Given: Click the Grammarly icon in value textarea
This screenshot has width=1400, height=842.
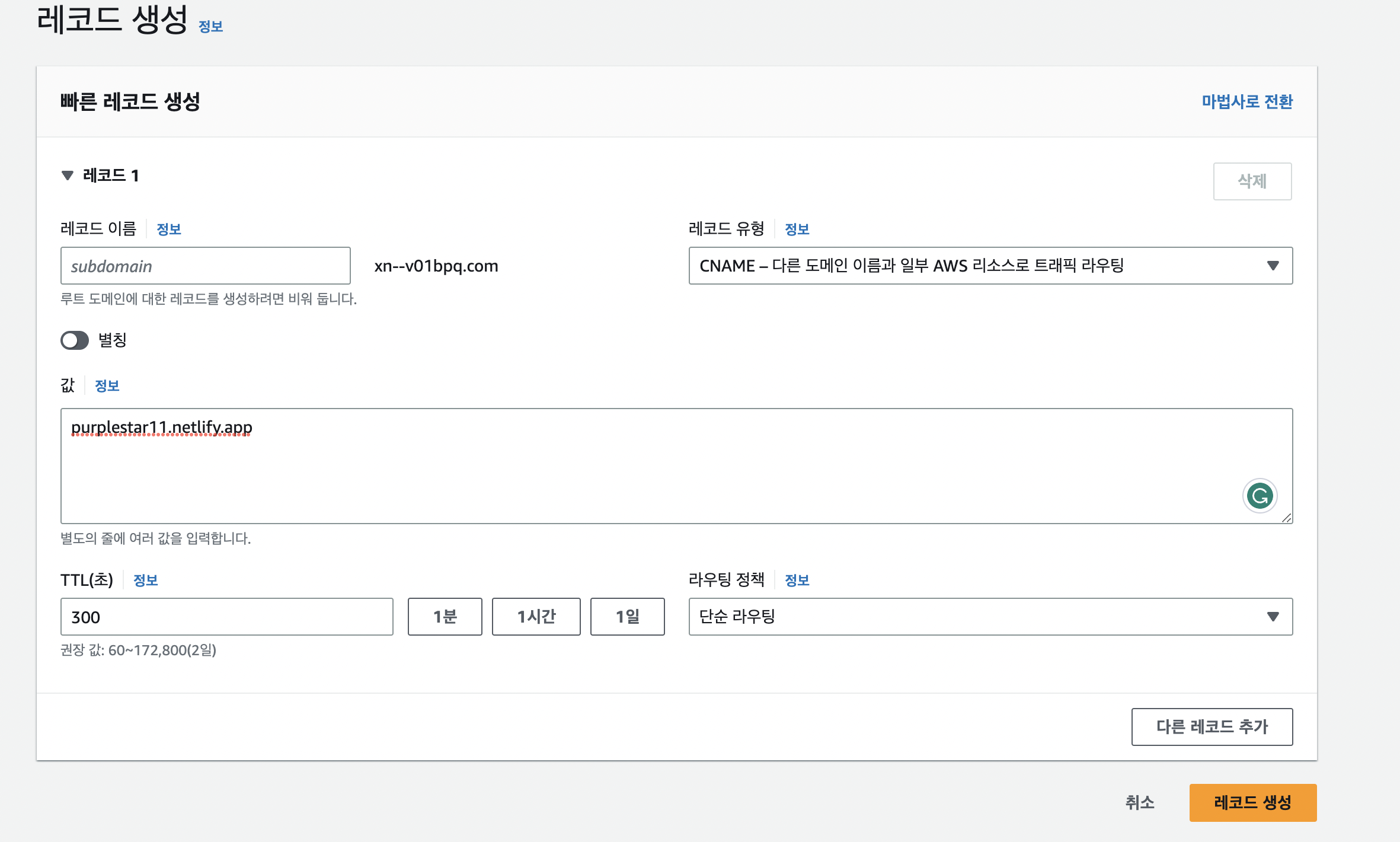Looking at the screenshot, I should click(x=1260, y=496).
